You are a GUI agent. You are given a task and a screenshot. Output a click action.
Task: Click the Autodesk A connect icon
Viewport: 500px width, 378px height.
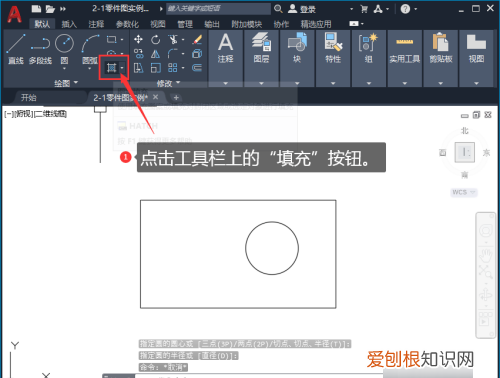coord(378,9)
